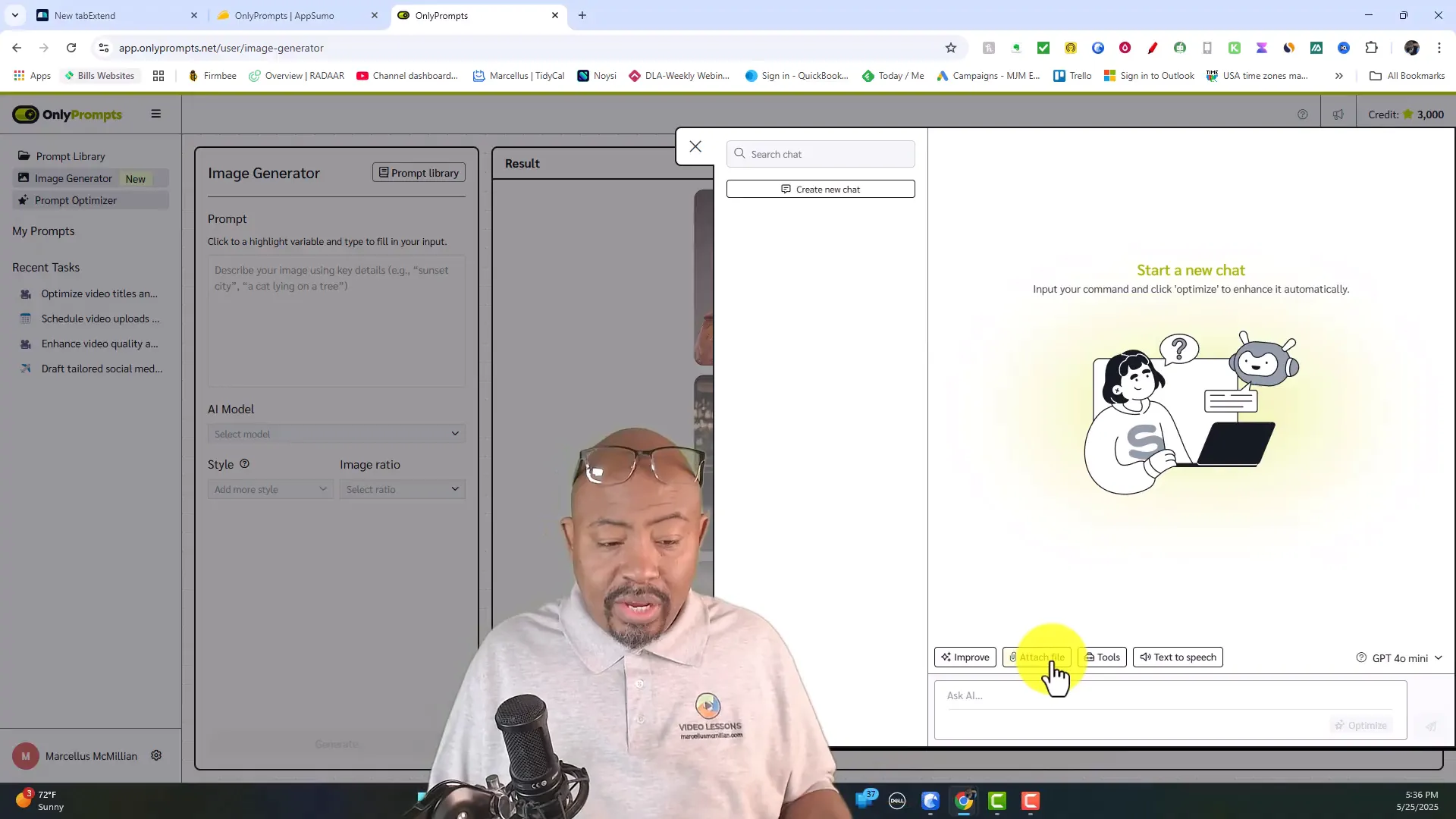The height and width of the screenshot is (819, 1456).
Task: Click the announcements megaphone icon
Action: click(x=1338, y=115)
